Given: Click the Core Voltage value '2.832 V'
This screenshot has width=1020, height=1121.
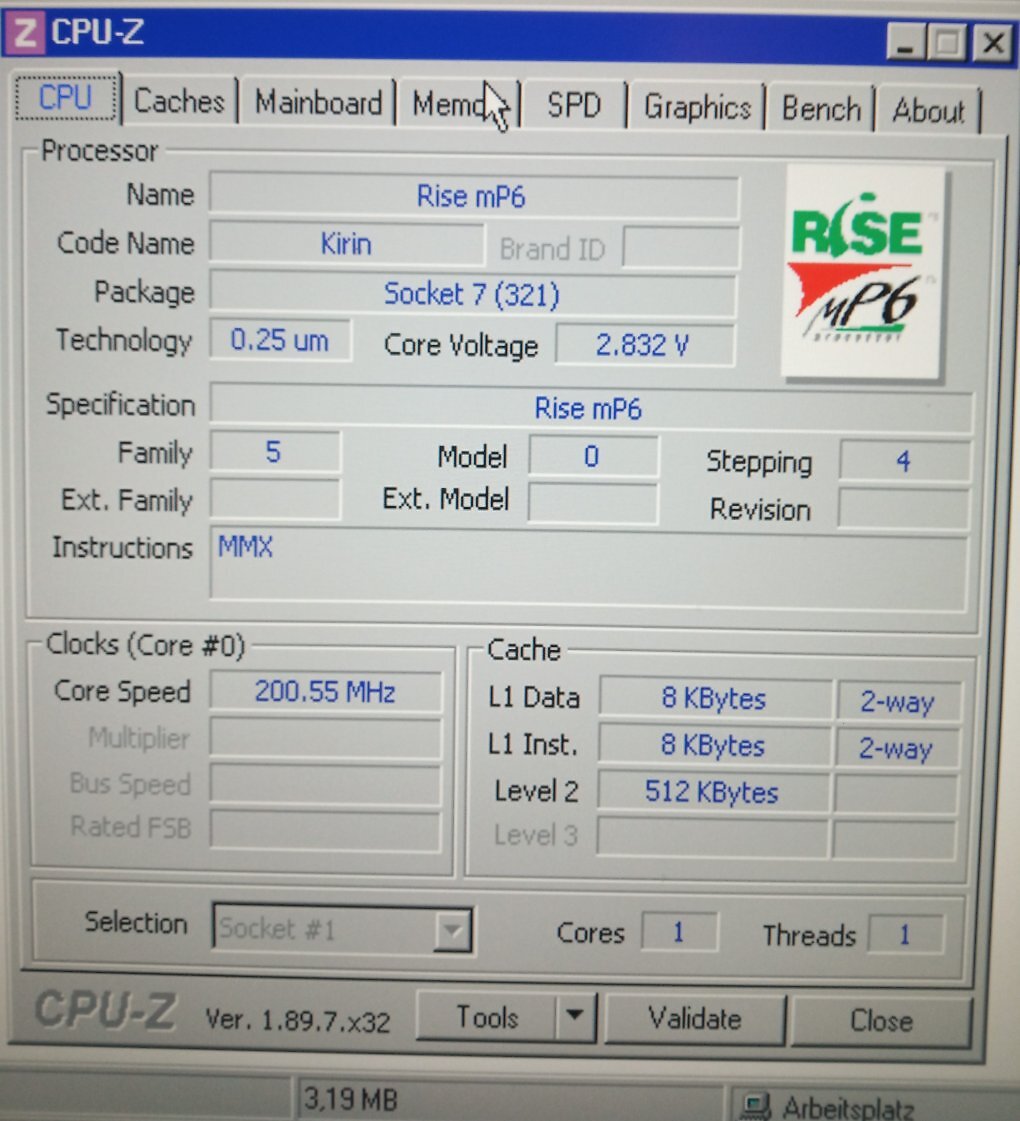Looking at the screenshot, I should coord(643,345).
